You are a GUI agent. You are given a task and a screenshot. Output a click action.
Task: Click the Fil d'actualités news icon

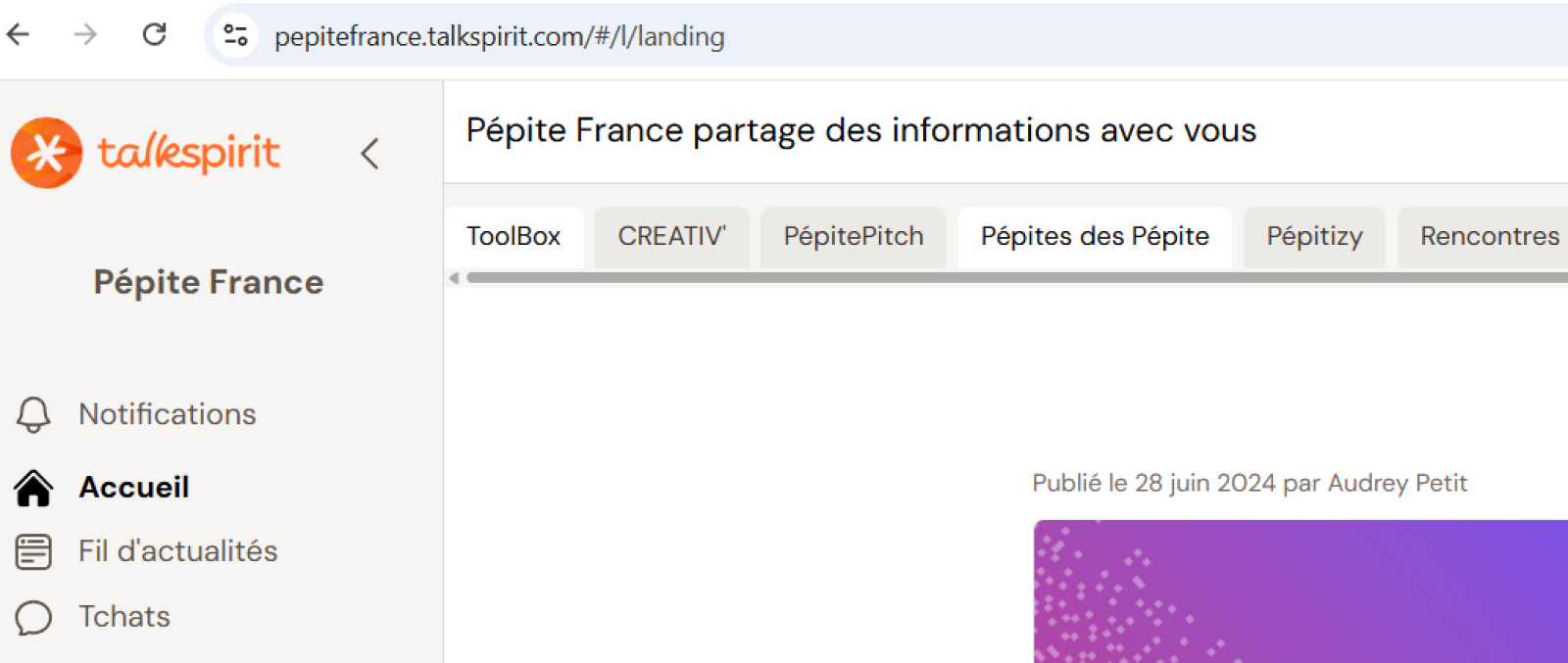(x=33, y=551)
